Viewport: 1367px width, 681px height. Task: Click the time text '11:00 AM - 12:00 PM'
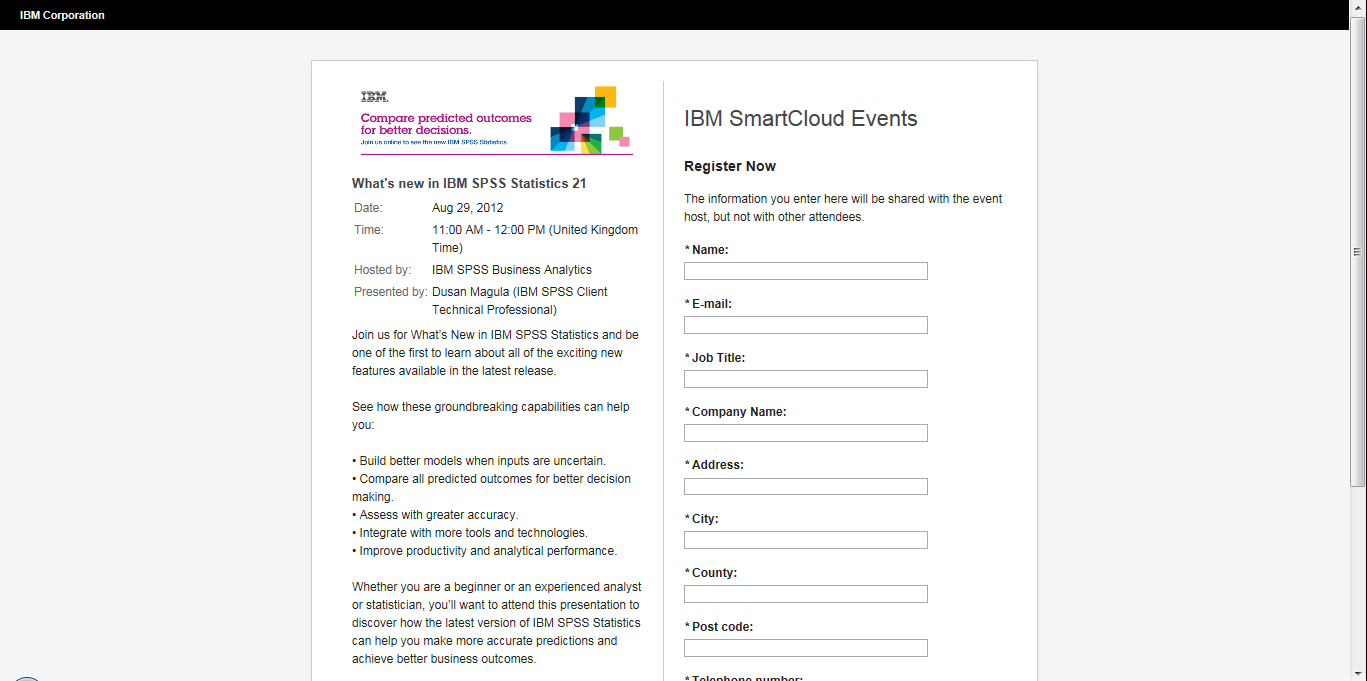tap(488, 230)
